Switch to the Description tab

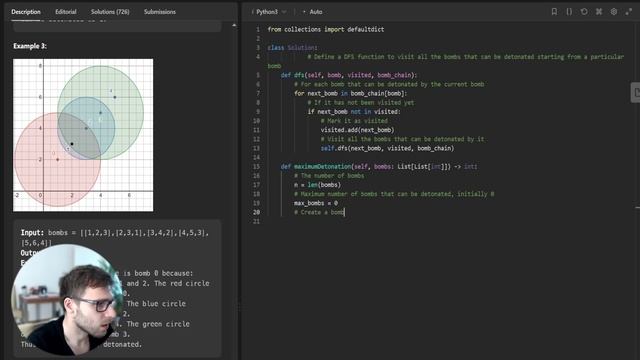coord(26,12)
